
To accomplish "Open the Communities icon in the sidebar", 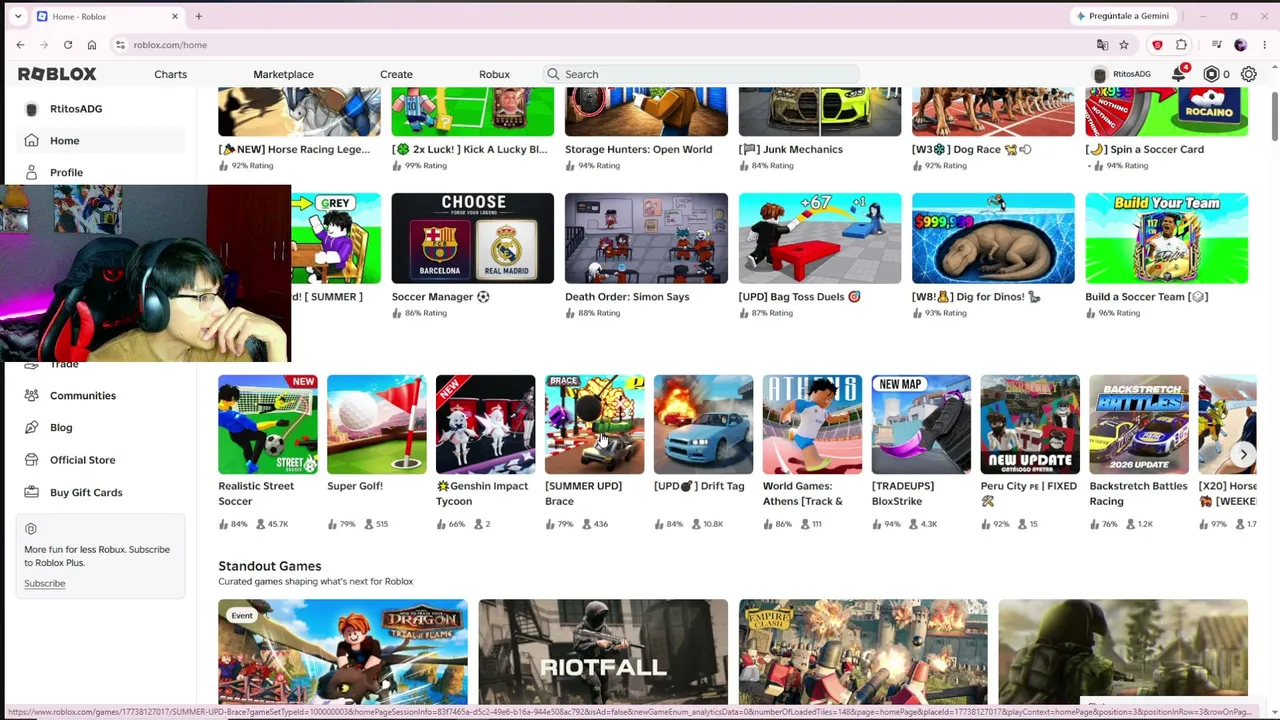I will pos(32,396).
